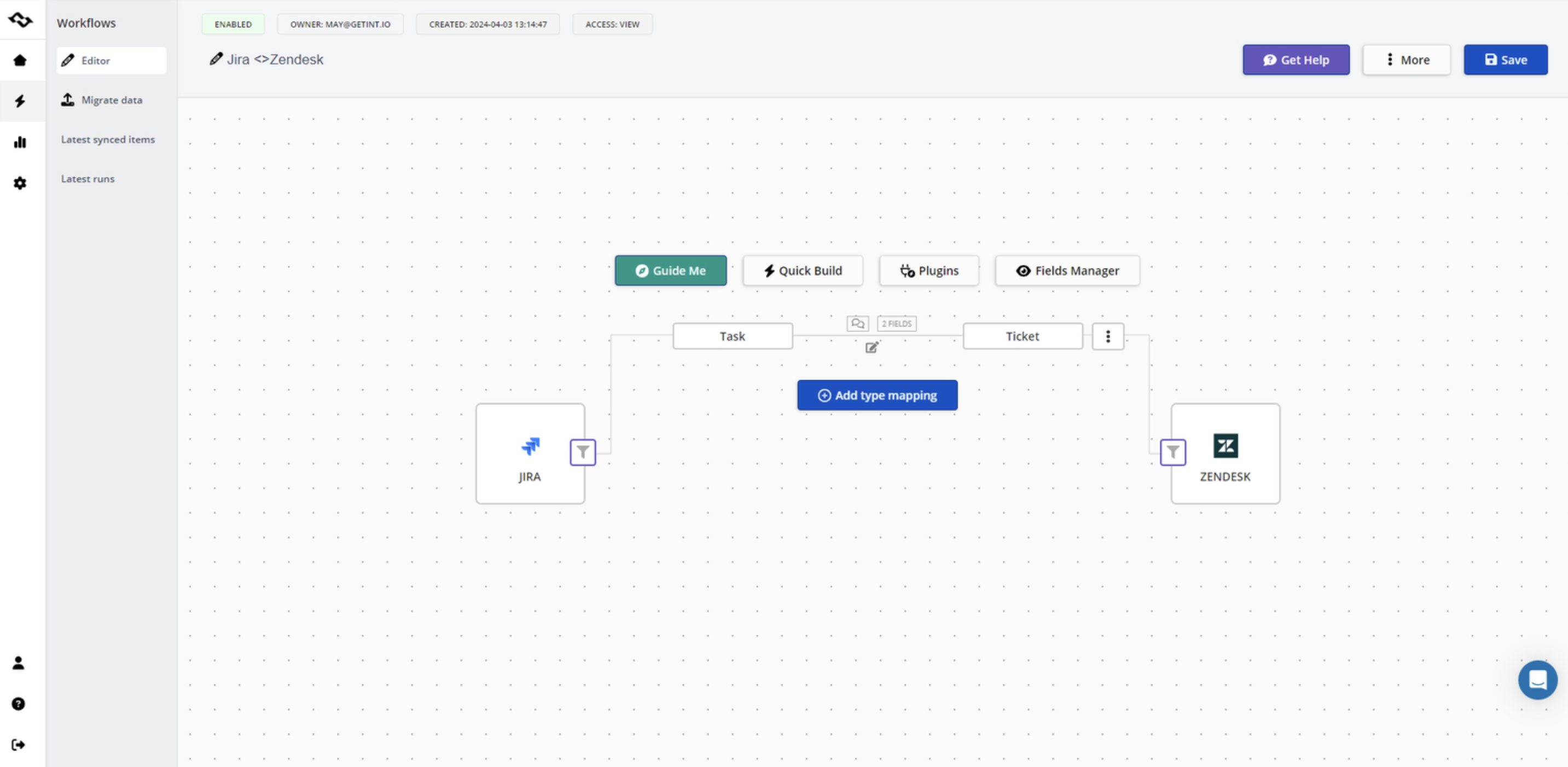Open the comments sync icon above the mapping line
1568x767 pixels.
[858, 323]
